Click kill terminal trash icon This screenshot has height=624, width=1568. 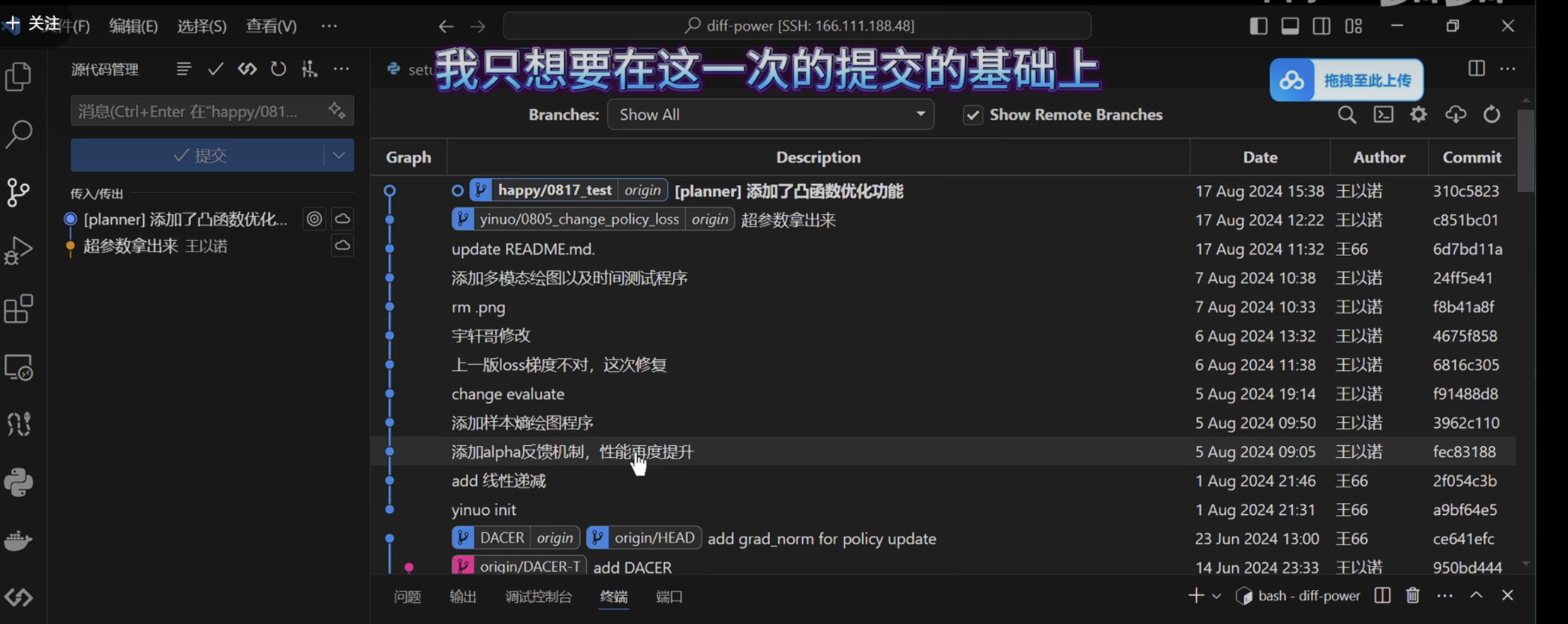[1412, 596]
